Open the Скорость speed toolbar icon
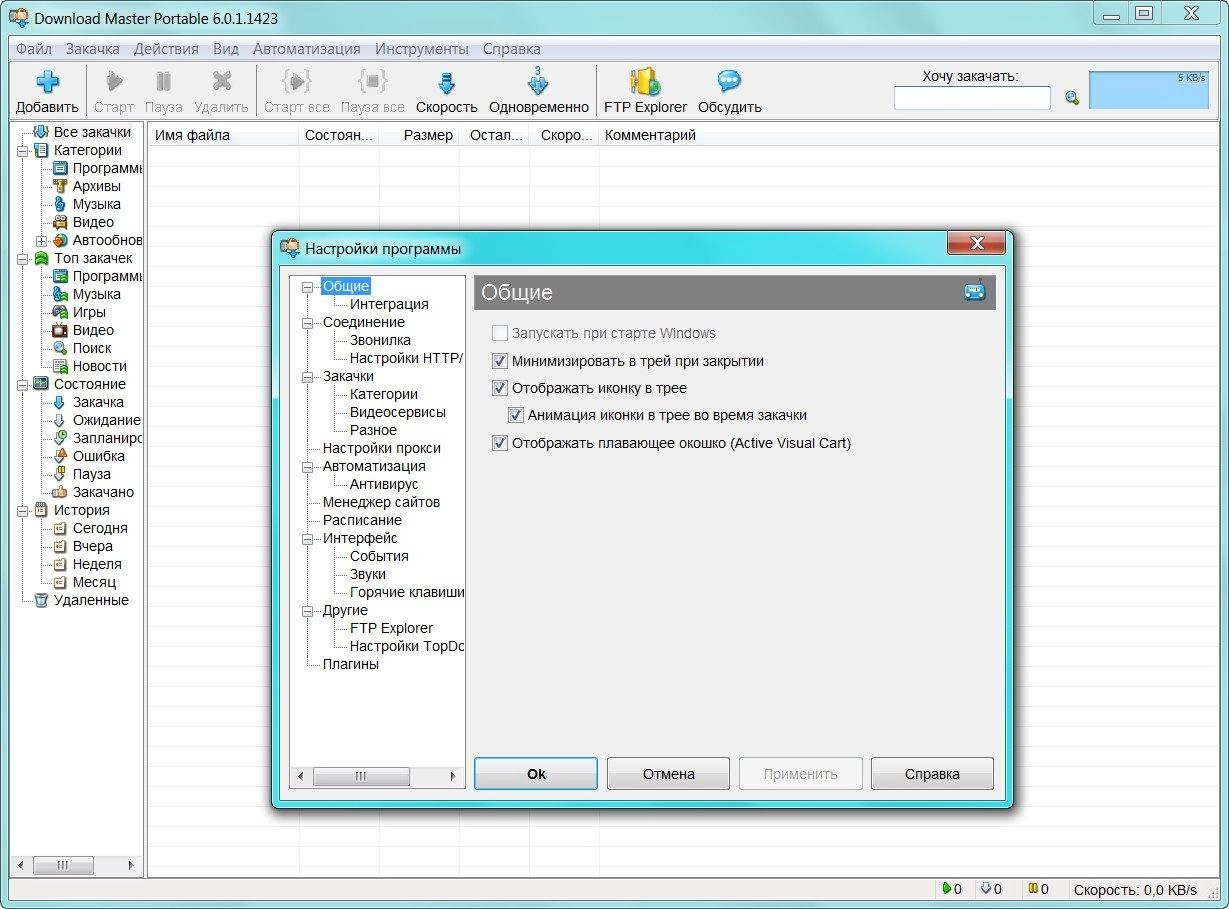This screenshot has height=909, width=1229. [447, 82]
